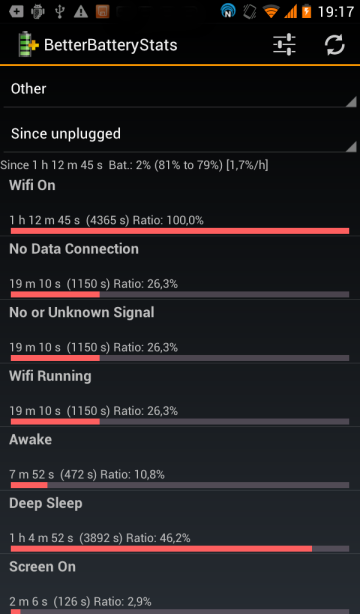Open the Since unplugged reference dropdown
Viewport: 360px width, 614px height.
[x=180, y=134]
